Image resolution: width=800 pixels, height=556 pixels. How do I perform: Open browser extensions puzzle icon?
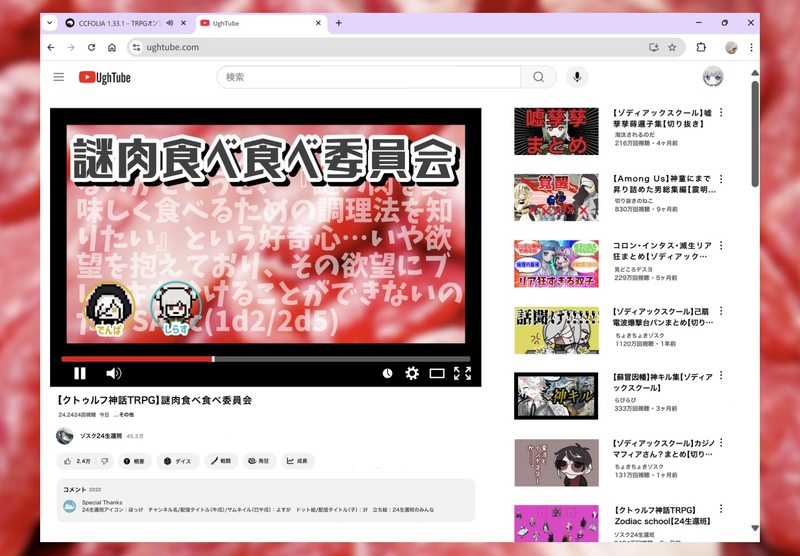(701, 47)
